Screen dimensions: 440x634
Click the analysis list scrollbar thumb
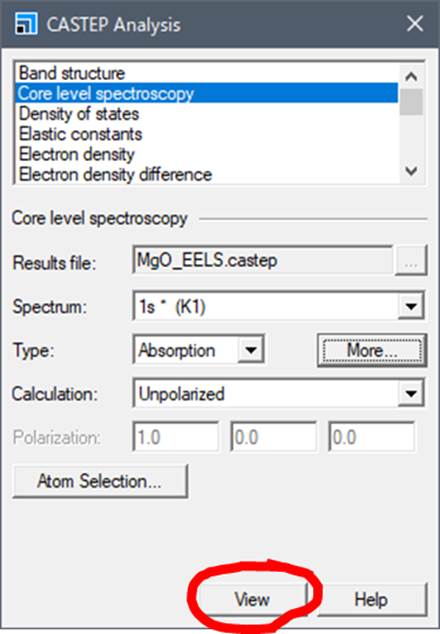[x=411, y=102]
